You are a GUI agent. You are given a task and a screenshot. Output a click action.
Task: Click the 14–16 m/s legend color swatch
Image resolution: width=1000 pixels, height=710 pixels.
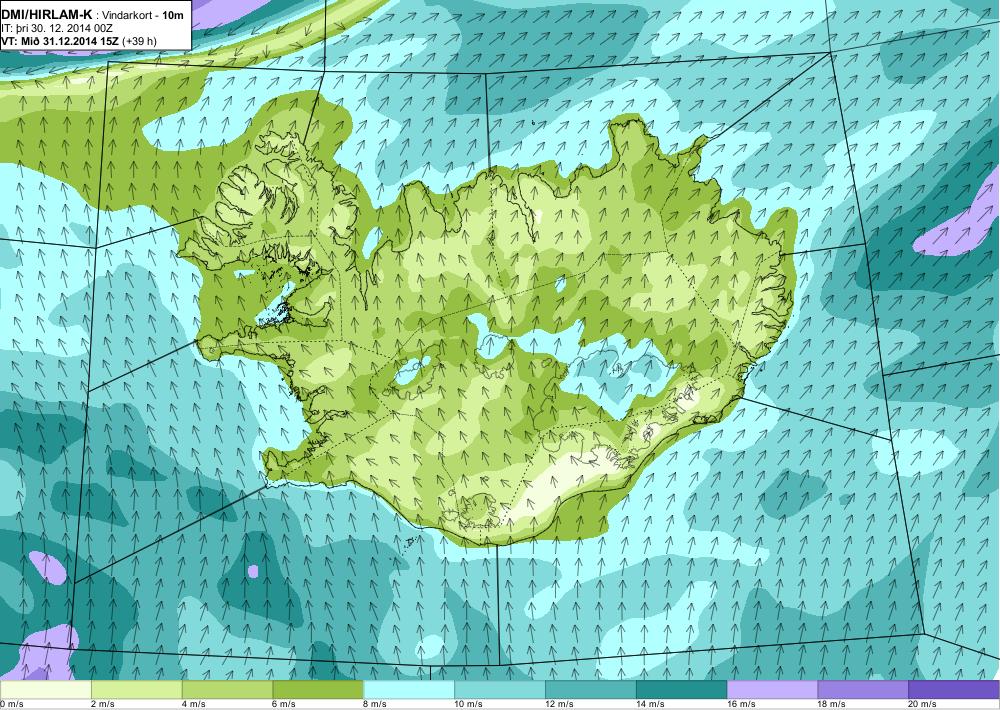682,690
